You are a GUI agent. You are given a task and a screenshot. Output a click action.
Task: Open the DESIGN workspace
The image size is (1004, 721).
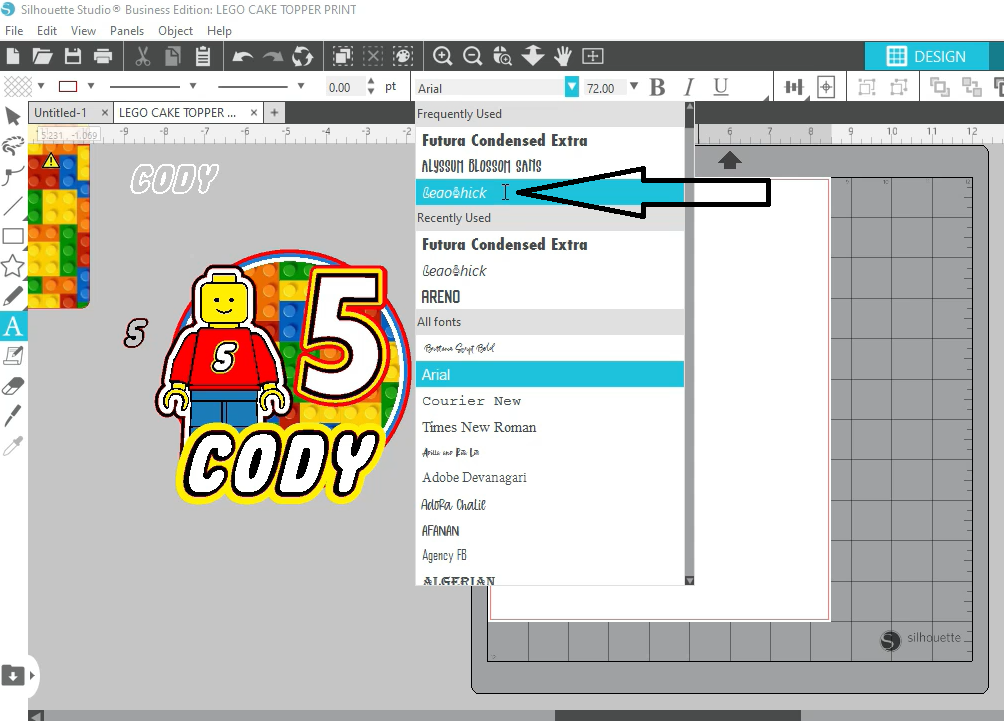[x=926, y=56]
